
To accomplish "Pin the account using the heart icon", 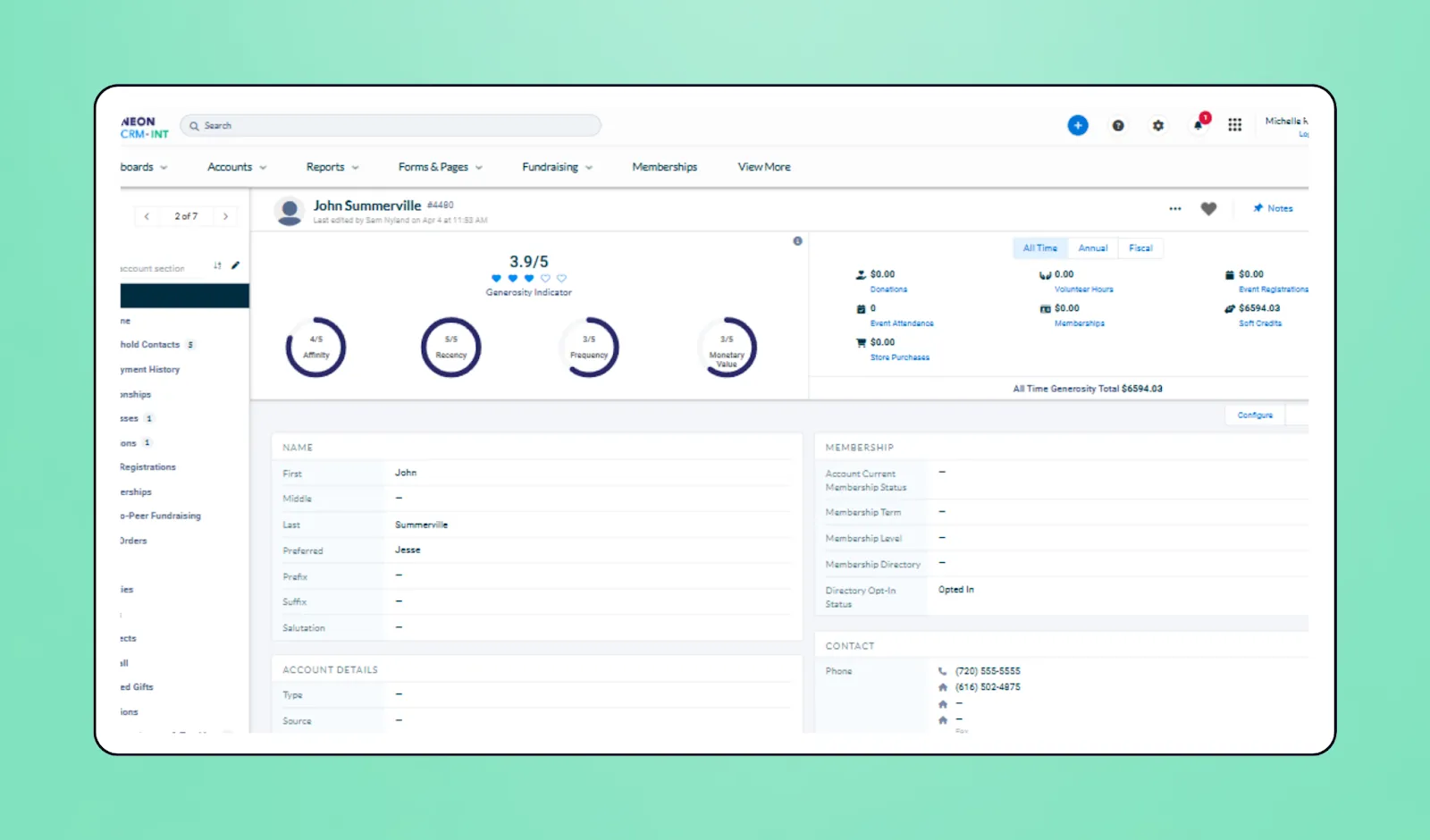I will (x=1208, y=208).
